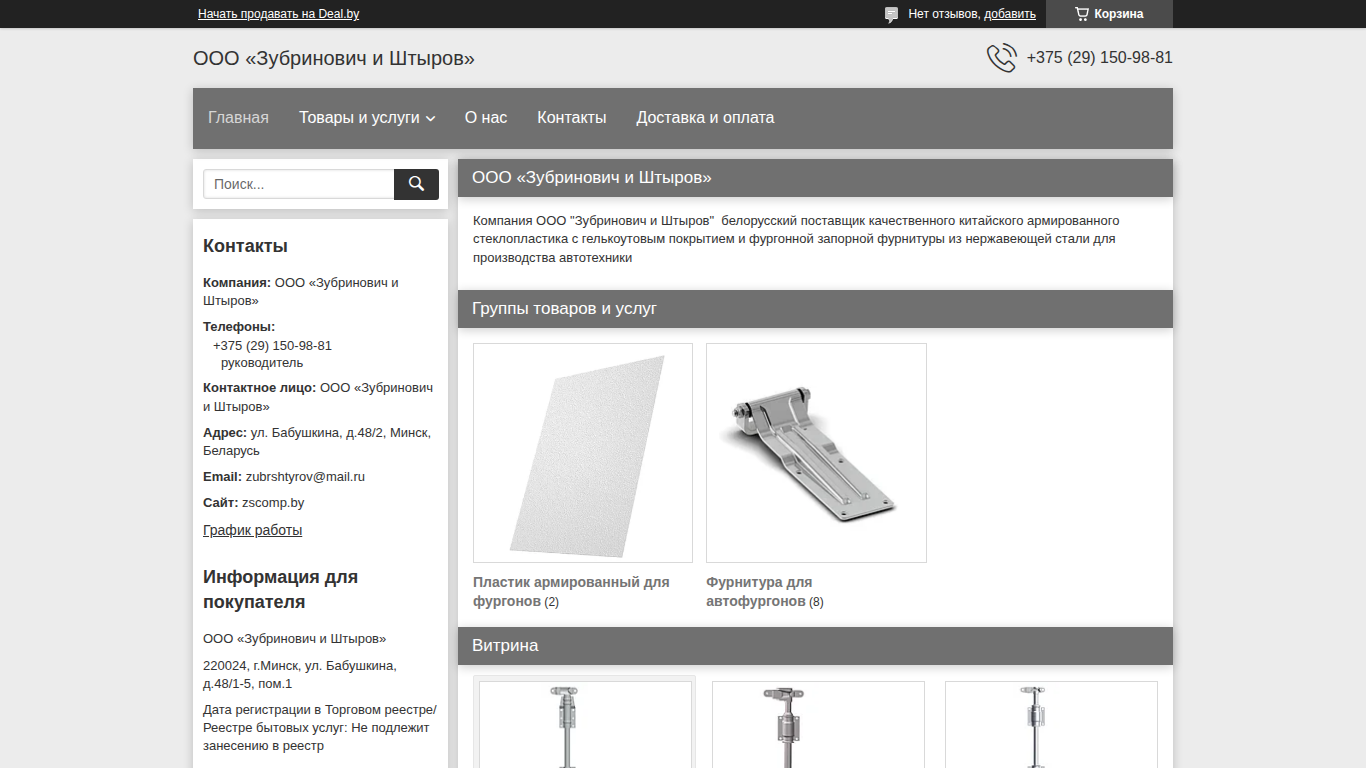The height and width of the screenshot is (768, 1366).
Task: Open the График работы link
Action: 252,530
